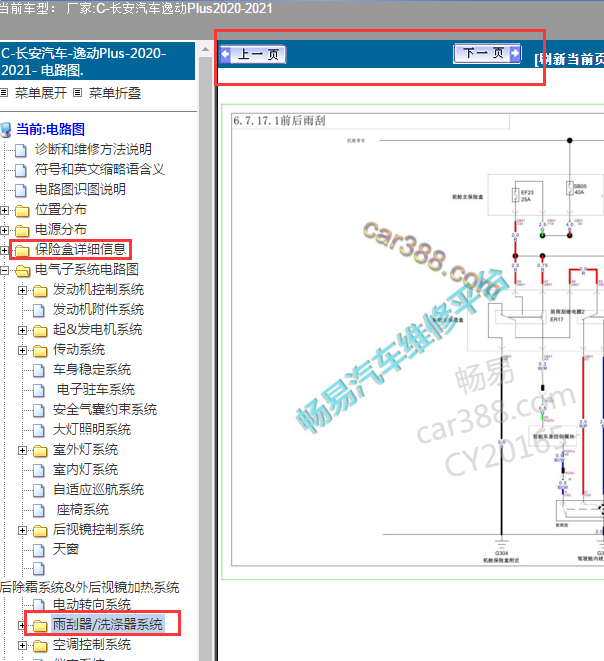Click the 电动转向系统 page icon
The width and height of the screenshot is (604, 661).
tap(39, 605)
